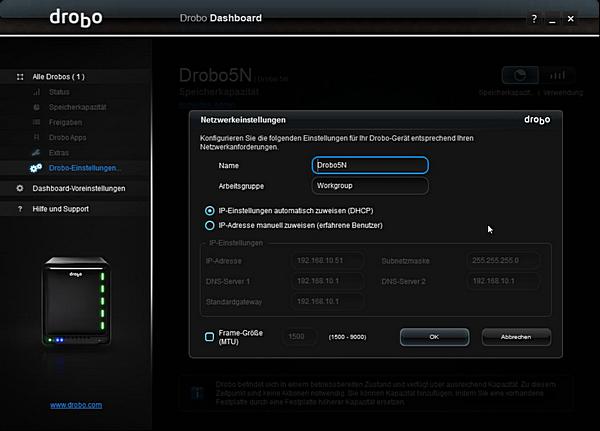Click the Status bar-chart icon in sidebar
Screen dimensions: 600x431
[36, 92]
